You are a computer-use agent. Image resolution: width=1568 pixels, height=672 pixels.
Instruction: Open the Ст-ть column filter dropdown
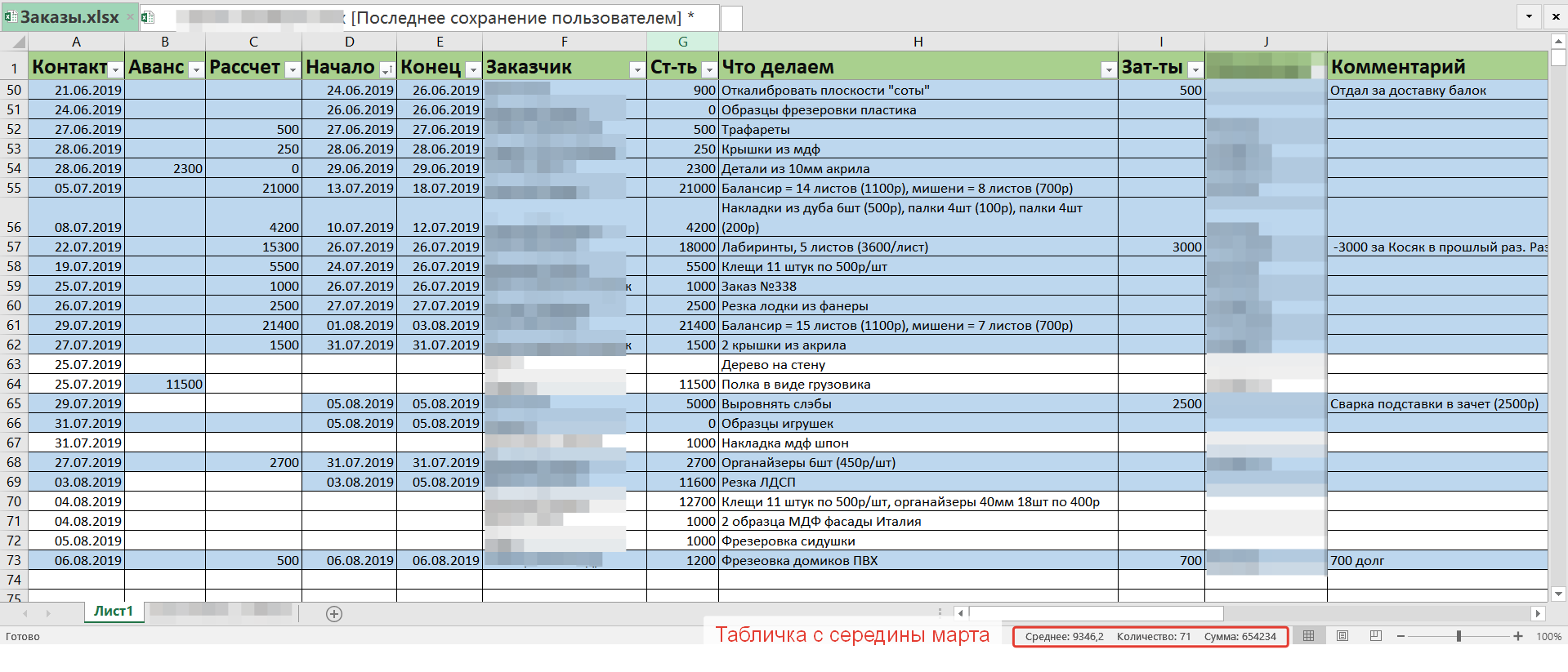[709, 69]
